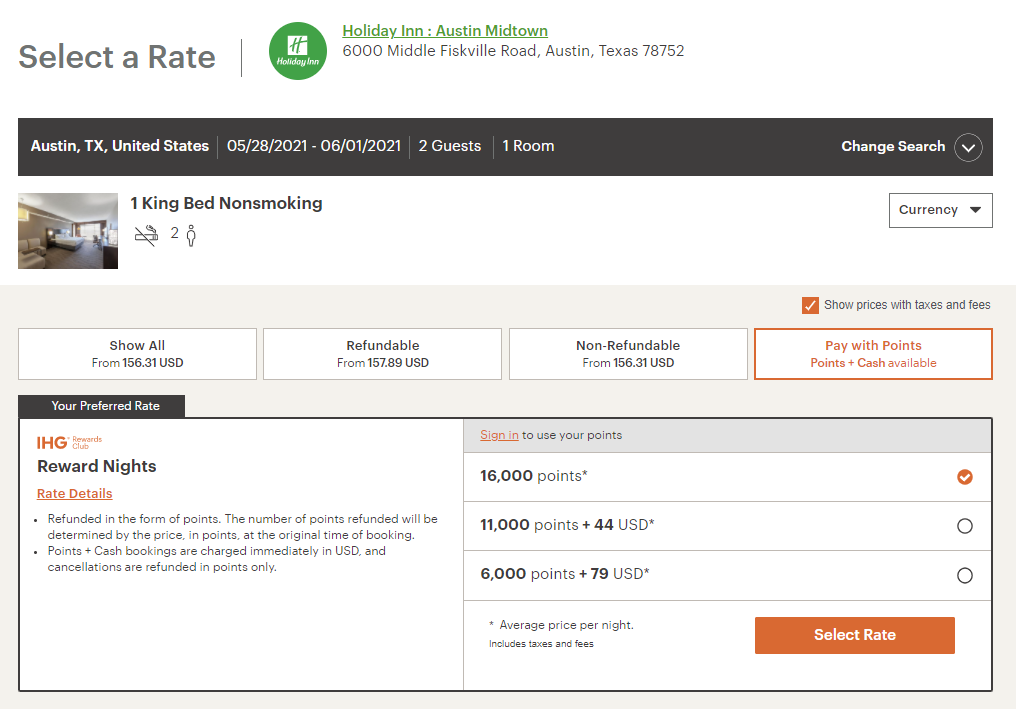Image resolution: width=1016 pixels, height=709 pixels.
Task: Click the Change Search label
Action: point(893,146)
